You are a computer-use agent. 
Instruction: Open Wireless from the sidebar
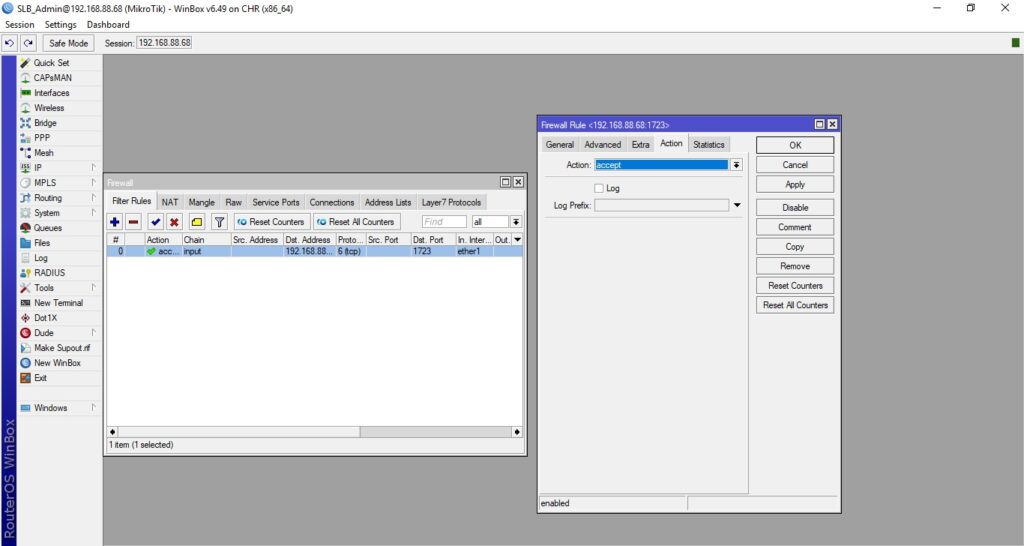[x=49, y=108]
